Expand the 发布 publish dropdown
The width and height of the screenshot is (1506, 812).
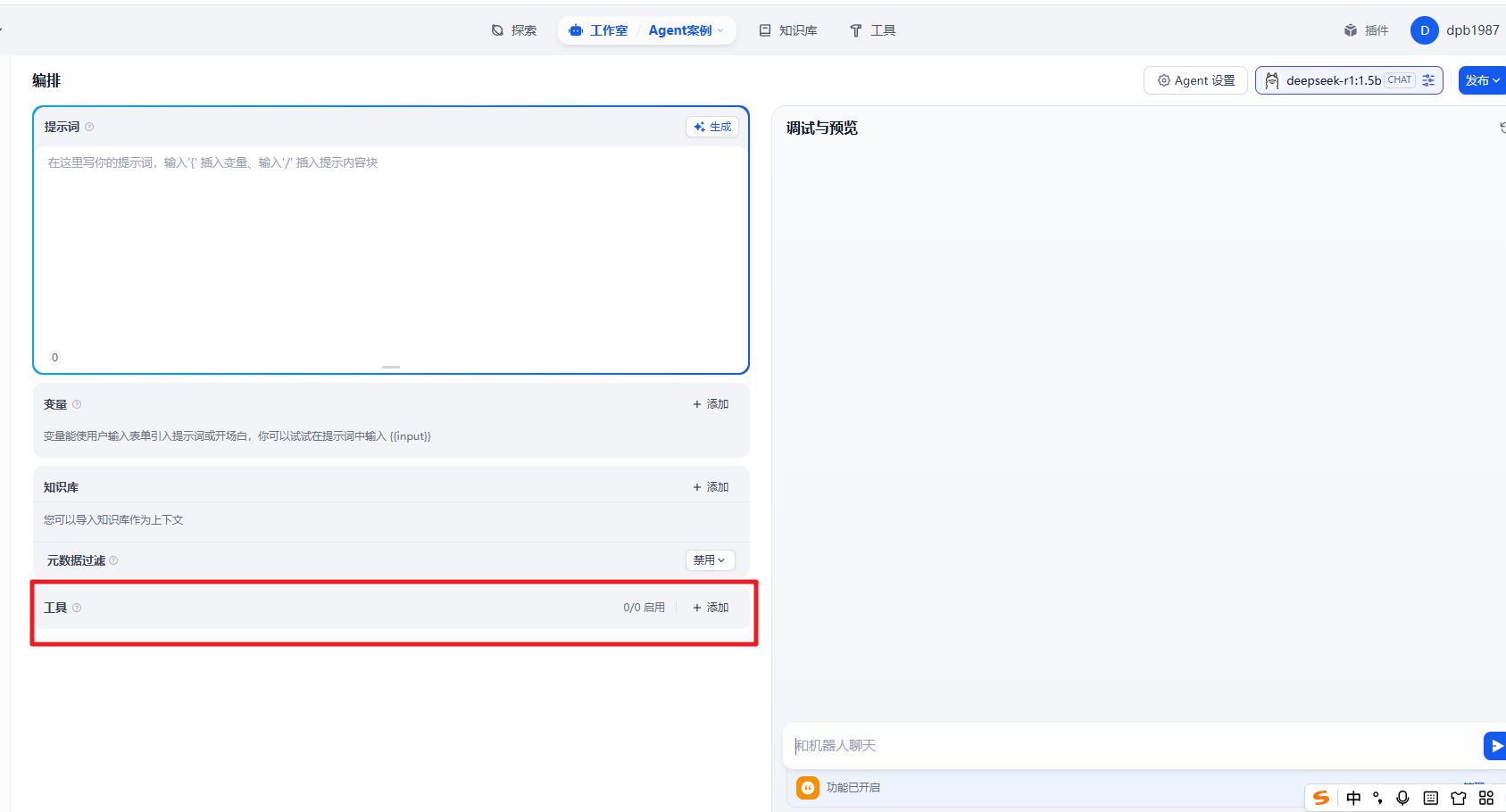coord(1482,80)
